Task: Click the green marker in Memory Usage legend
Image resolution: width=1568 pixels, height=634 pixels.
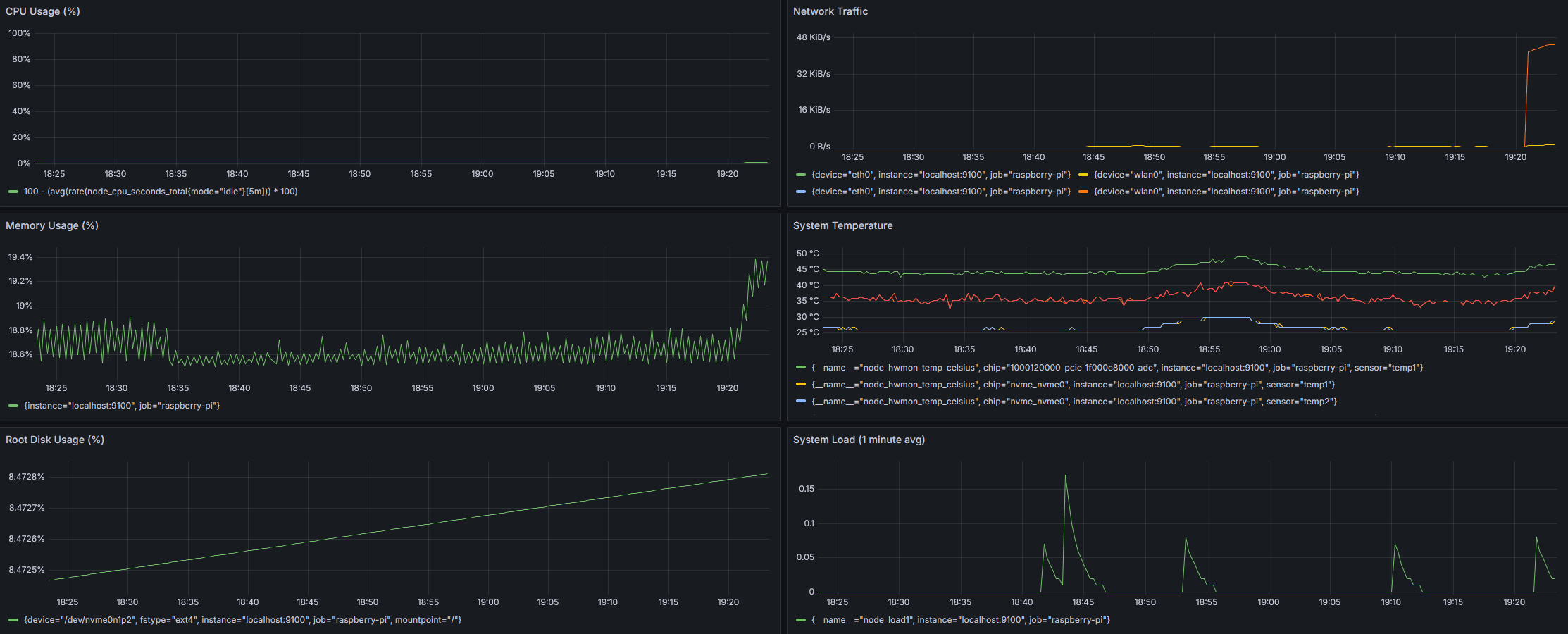Action: [x=13, y=406]
